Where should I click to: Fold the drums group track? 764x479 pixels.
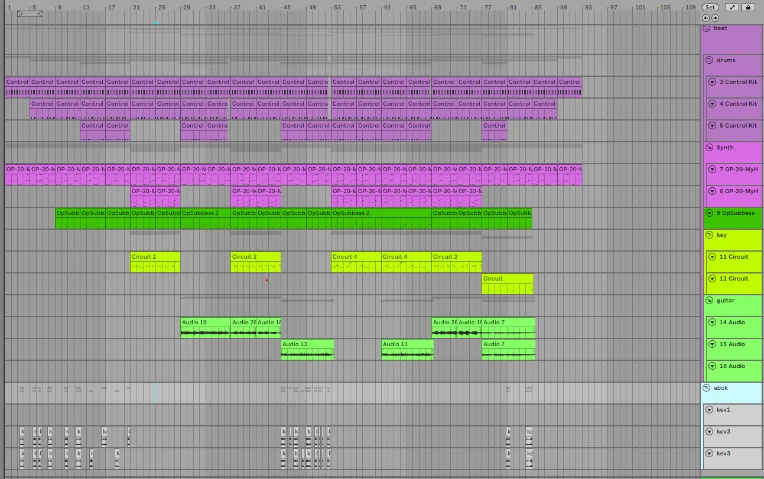point(708,60)
